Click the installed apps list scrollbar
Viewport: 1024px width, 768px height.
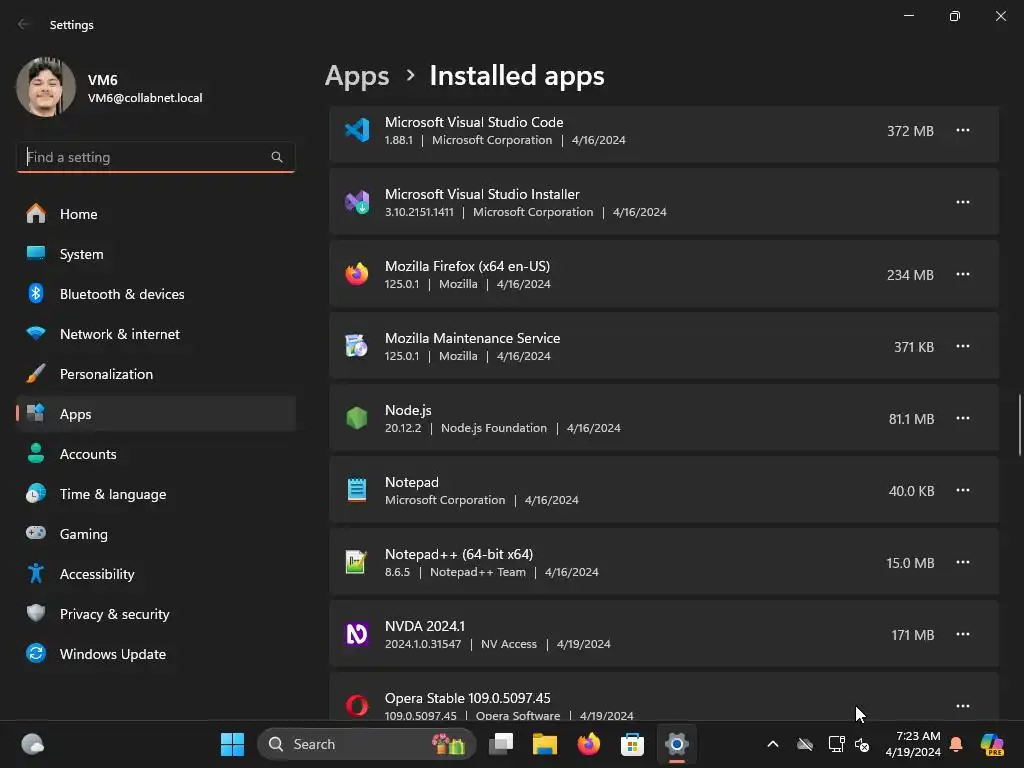[1019, 424]
